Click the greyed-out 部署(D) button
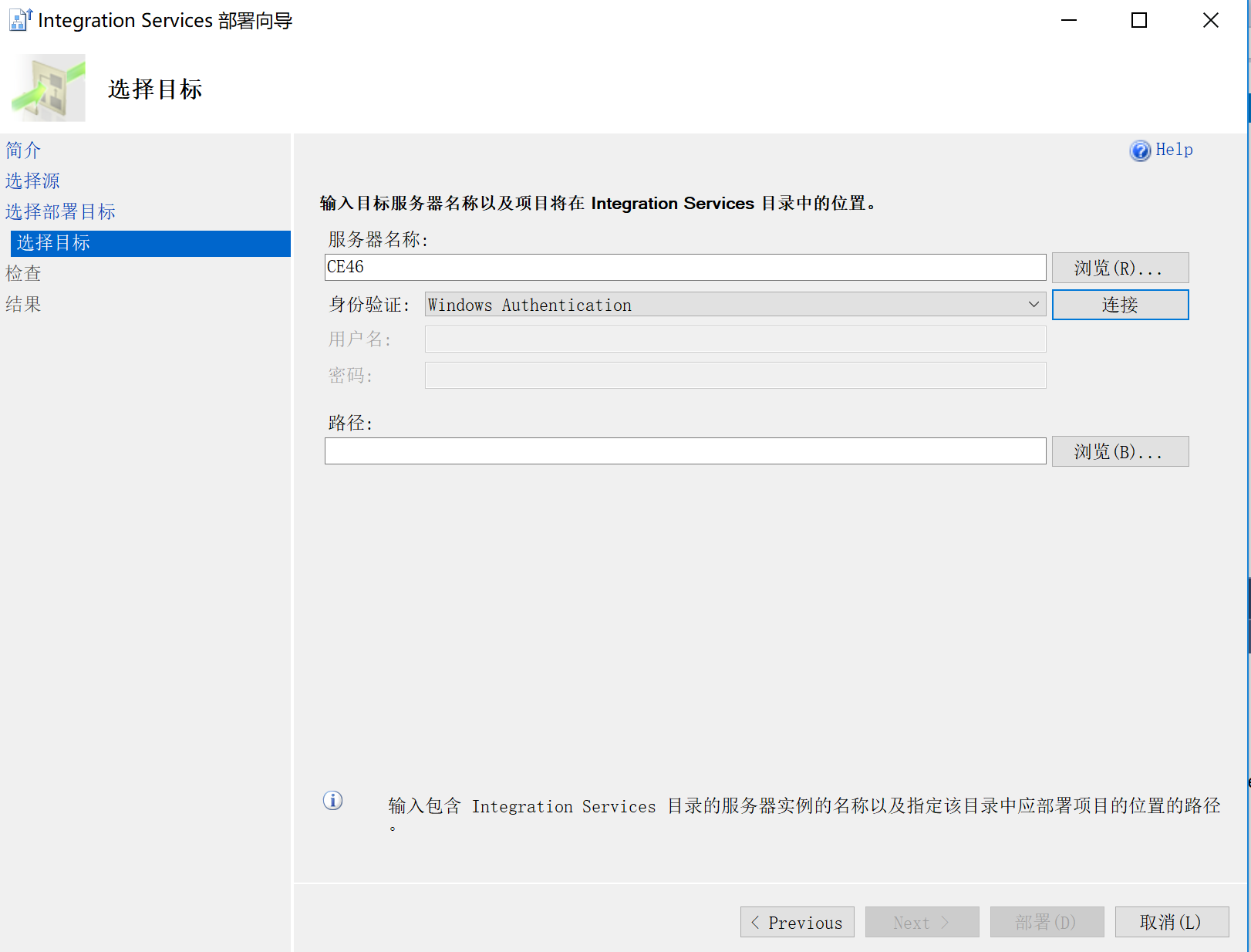This screenshot has width=1251, height=952. pyautogui.click(x=1047, y=922)
